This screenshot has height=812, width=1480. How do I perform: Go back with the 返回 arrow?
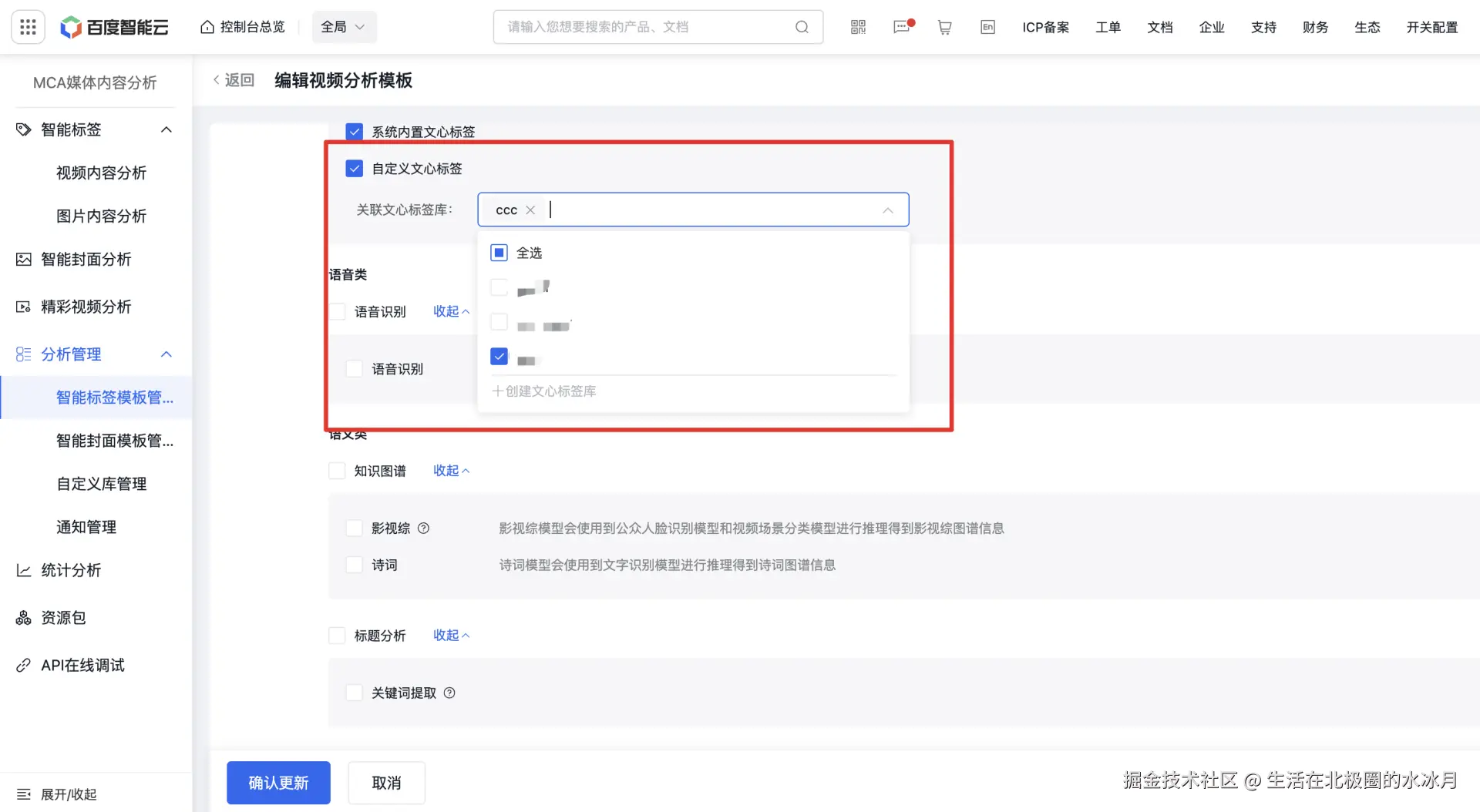(x=234, y=80)
